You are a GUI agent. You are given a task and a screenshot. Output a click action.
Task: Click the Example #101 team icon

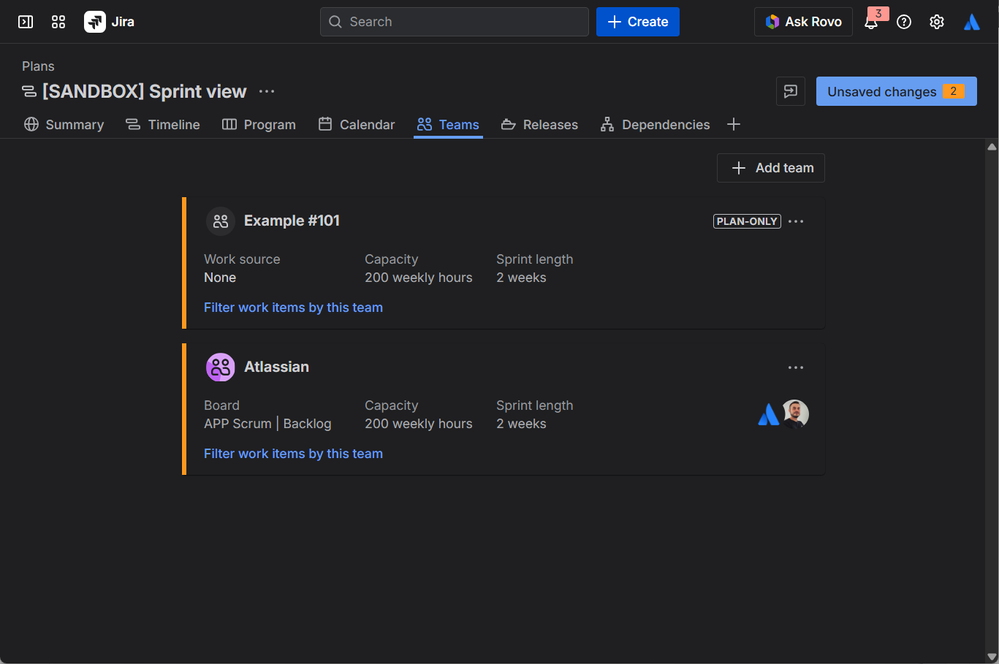(x=220, y=221)
